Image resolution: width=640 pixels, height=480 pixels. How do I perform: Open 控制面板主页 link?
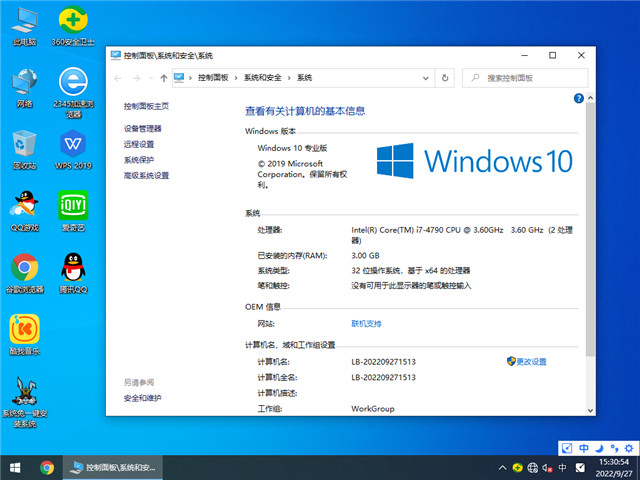pyautogui.click(x=146, y=106)
